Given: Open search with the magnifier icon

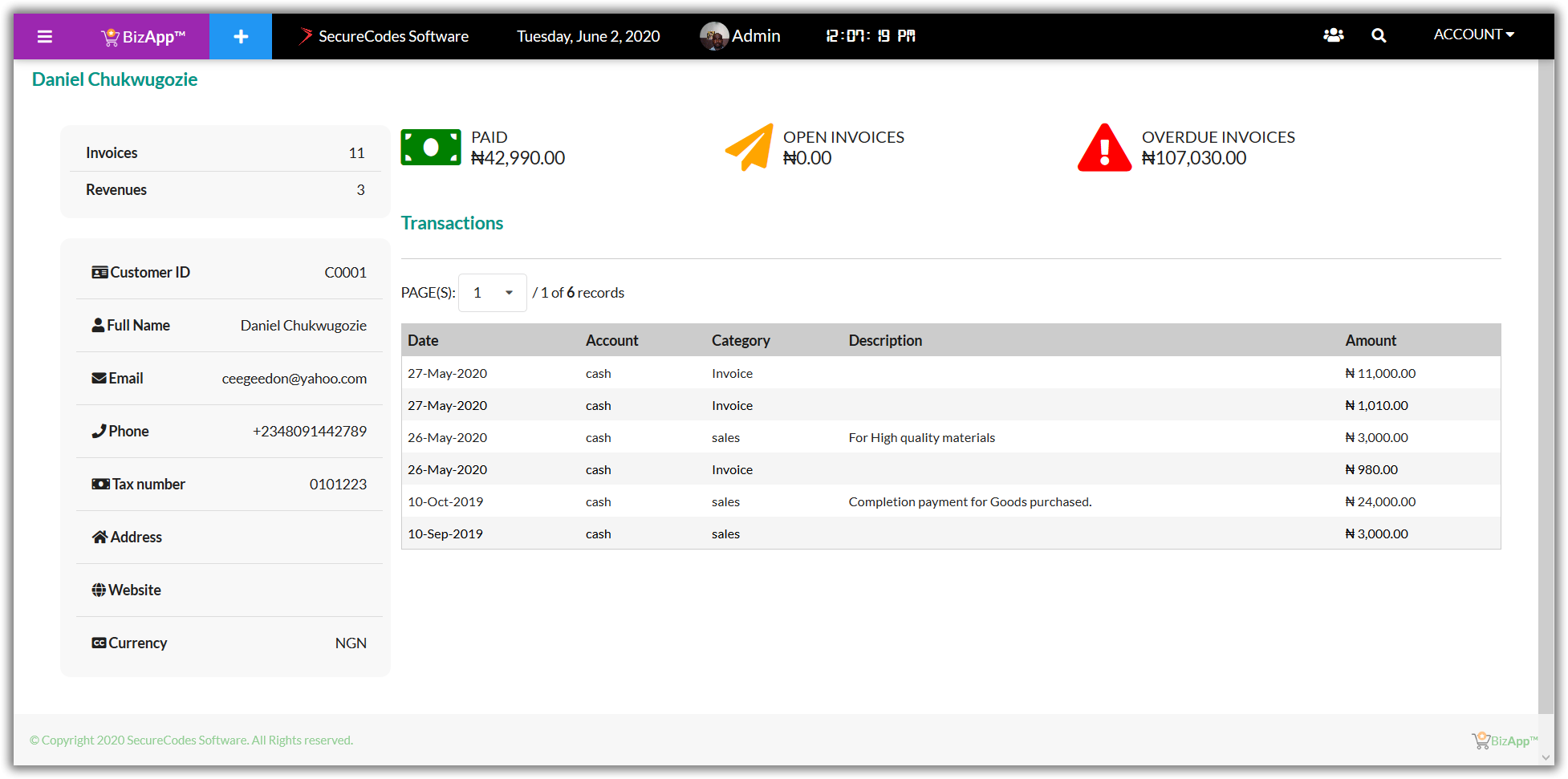Looking at the screenshot, I should click(1379, 35).
